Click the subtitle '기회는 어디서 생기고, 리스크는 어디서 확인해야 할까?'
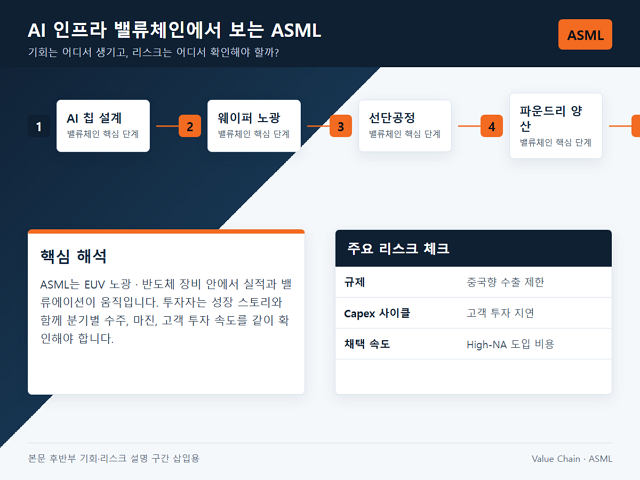The image size is (640, 480). tap(153, 52)
